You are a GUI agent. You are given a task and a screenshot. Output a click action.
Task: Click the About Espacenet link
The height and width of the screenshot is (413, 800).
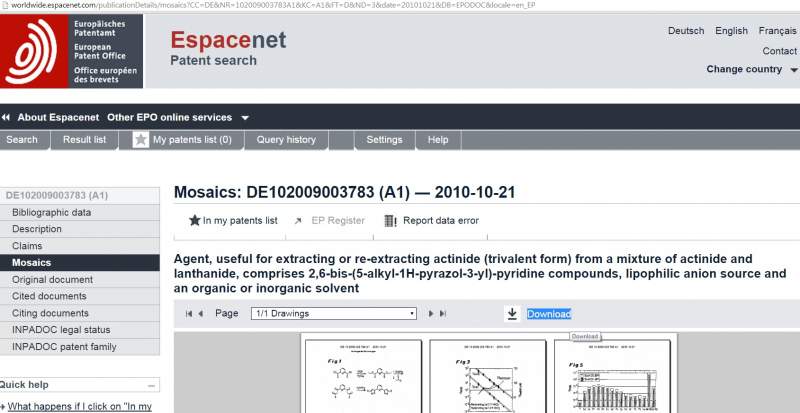pyautogui.click(x=58, y=117)
